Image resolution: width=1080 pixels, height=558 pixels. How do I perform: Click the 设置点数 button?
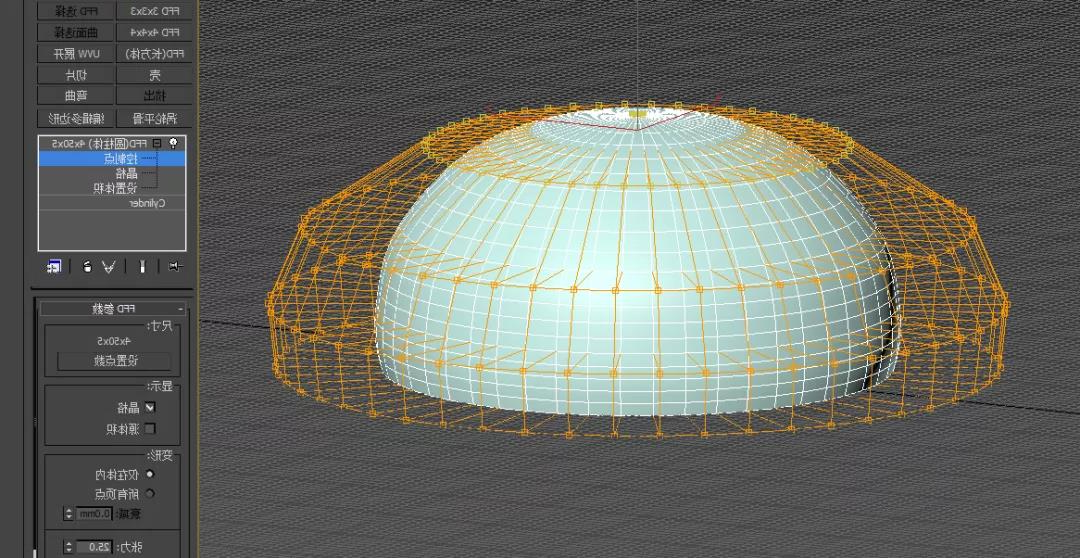coord(113,361)
